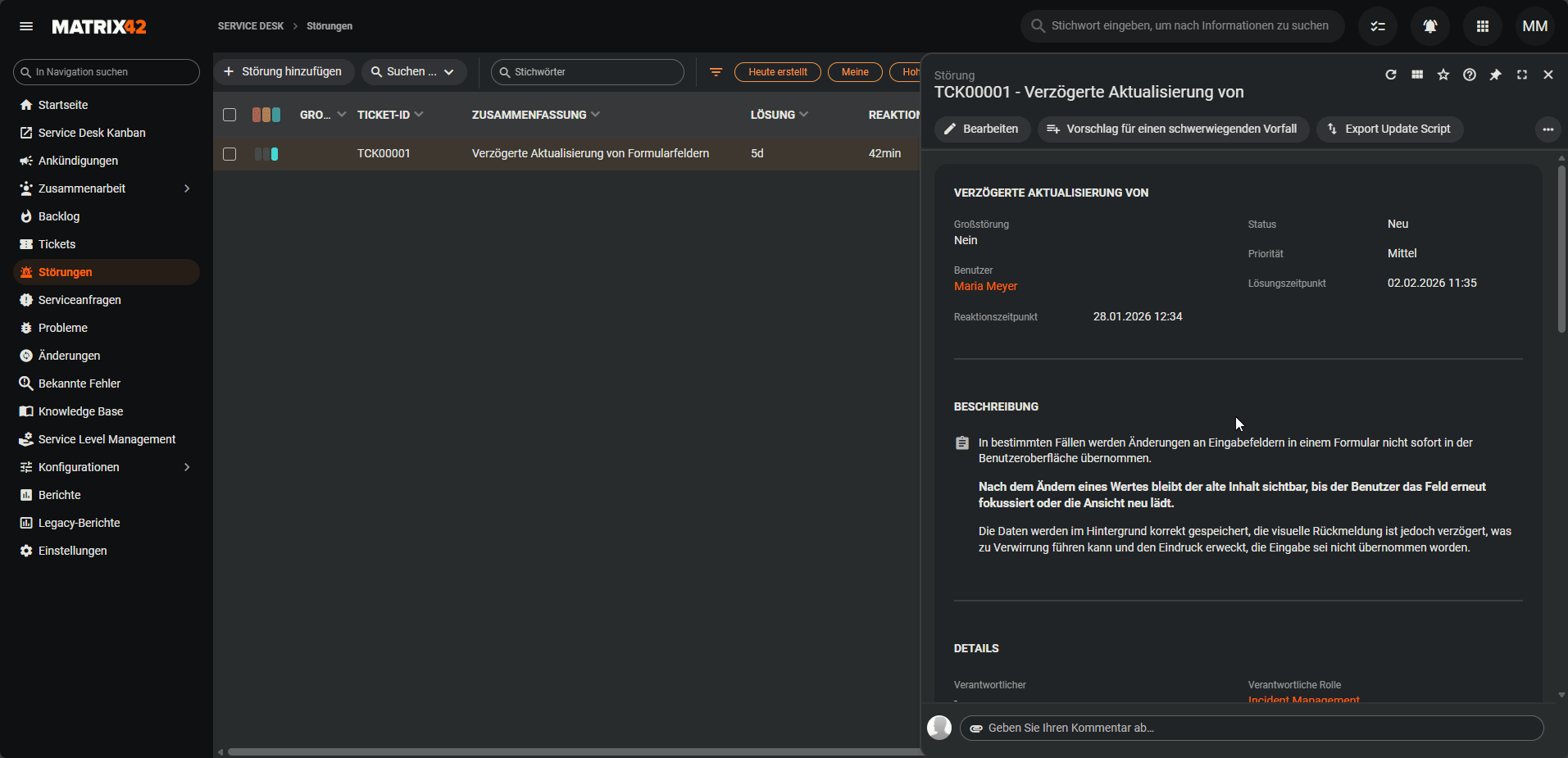Screen dimensions: 1568x758
Task: Click the Bearbeiten button
Action: 982,129
